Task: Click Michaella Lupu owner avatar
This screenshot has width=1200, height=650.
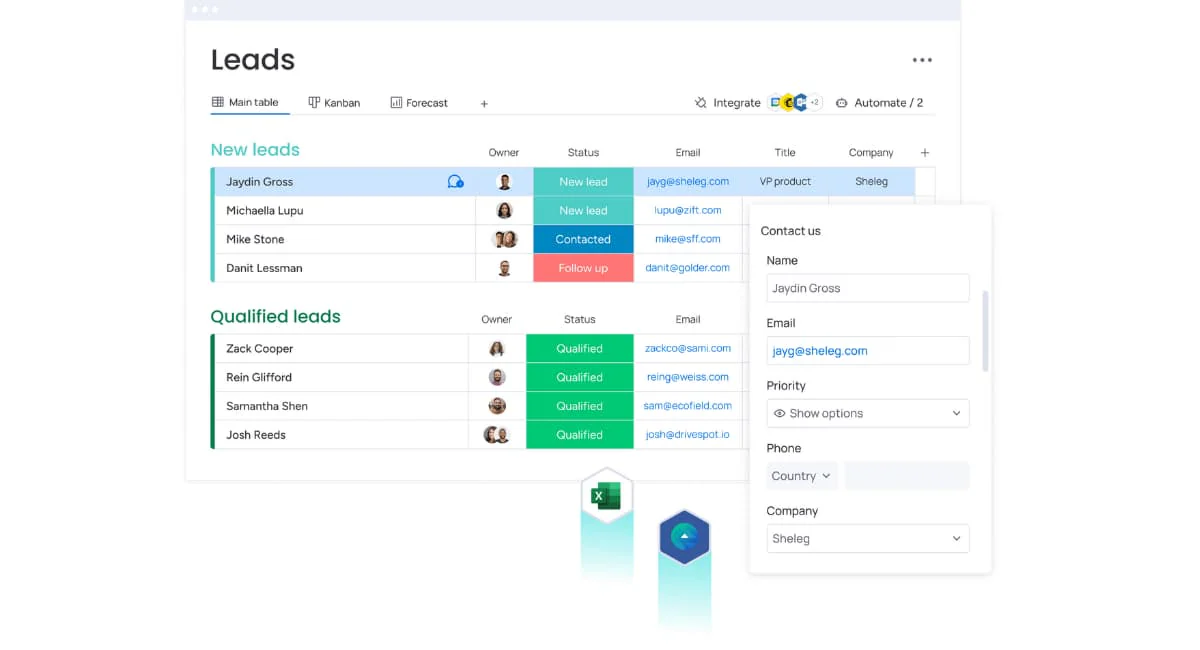Action: [504, 211]
